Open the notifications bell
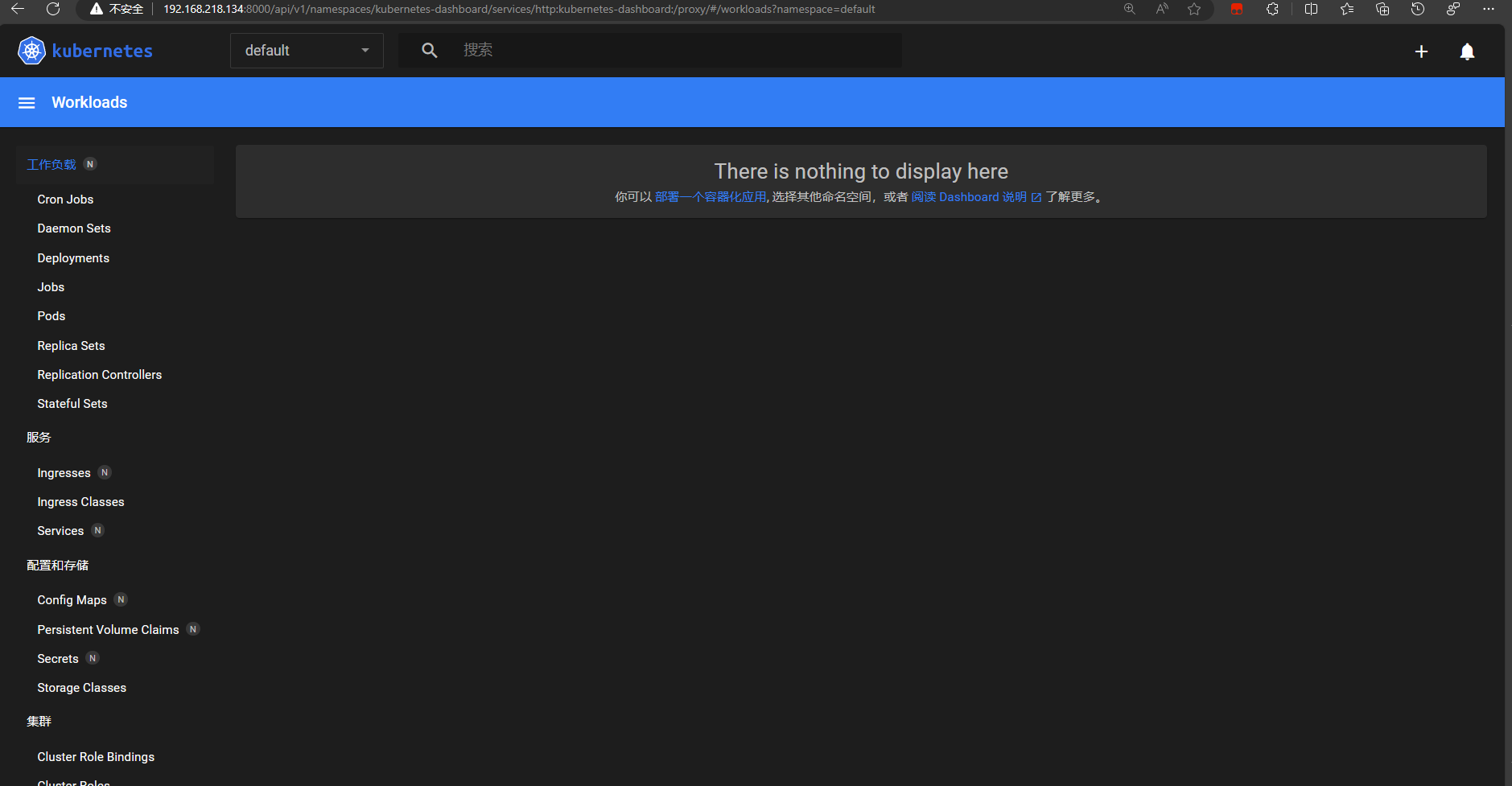 pyautogui.click(x=1467, y=51)
